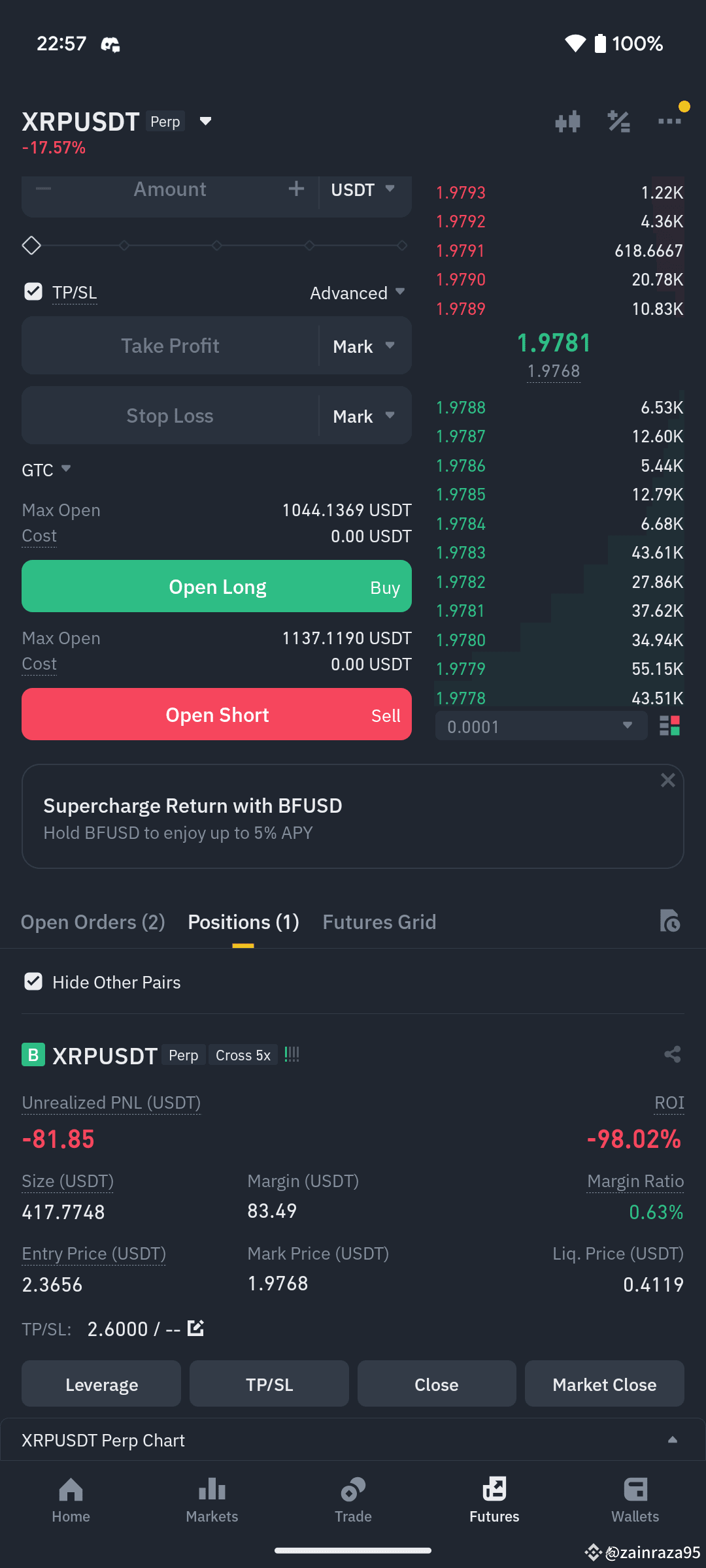Image resolution: width=706 pixels, height=1568 pixels.
Task: Go to the Wallets tab icon
Action: coord(635,1490)
